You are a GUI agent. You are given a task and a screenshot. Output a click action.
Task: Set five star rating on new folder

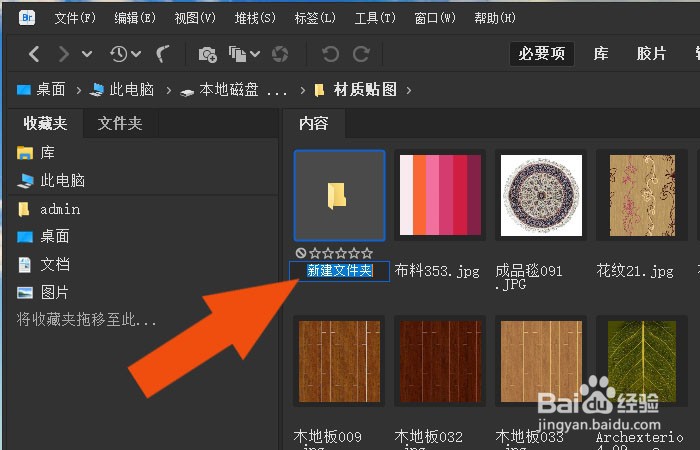click(x=367, y=253)
